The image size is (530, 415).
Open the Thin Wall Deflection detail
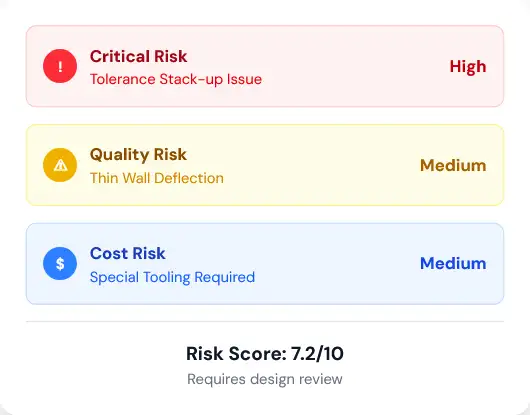pyautogui.click(x=157, y=178)
